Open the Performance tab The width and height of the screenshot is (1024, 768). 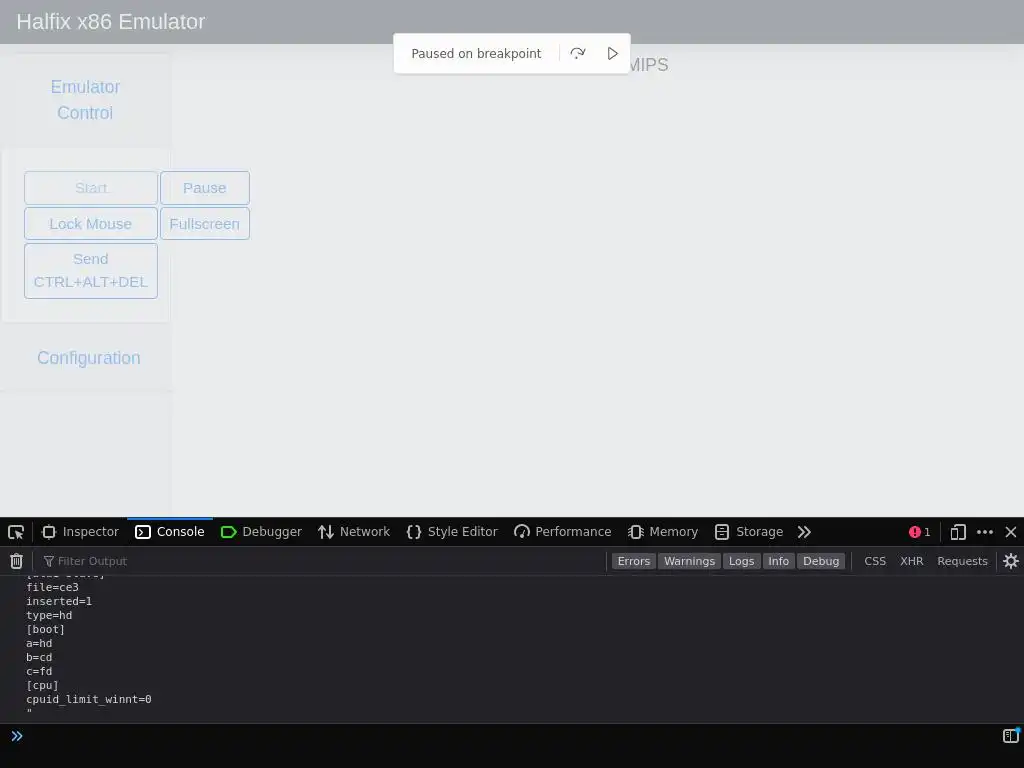(562, 532)
